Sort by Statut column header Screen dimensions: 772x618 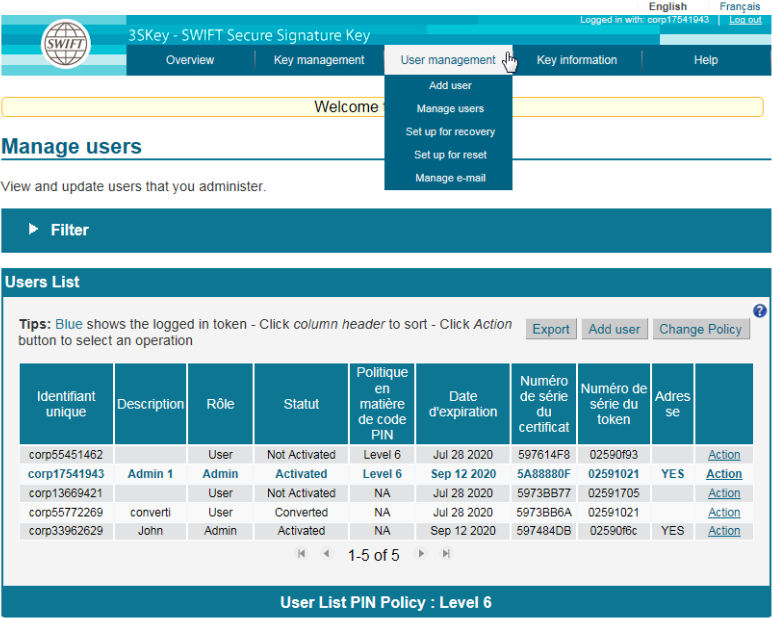tap(301, 404)
